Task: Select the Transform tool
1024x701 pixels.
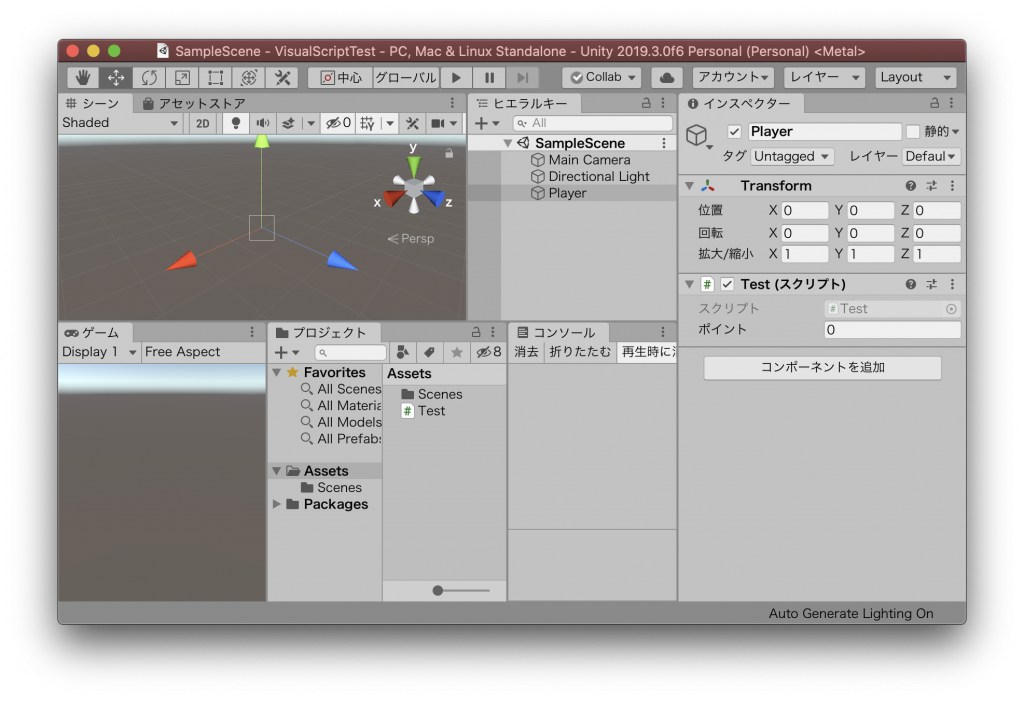Action: (249, 78)
